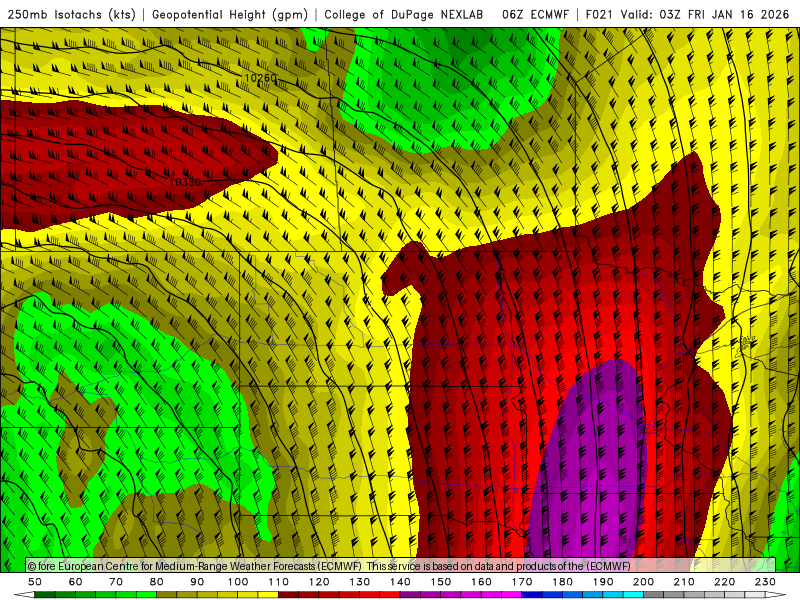
Task: Click the legend value 210
Action: coord(684,582)
